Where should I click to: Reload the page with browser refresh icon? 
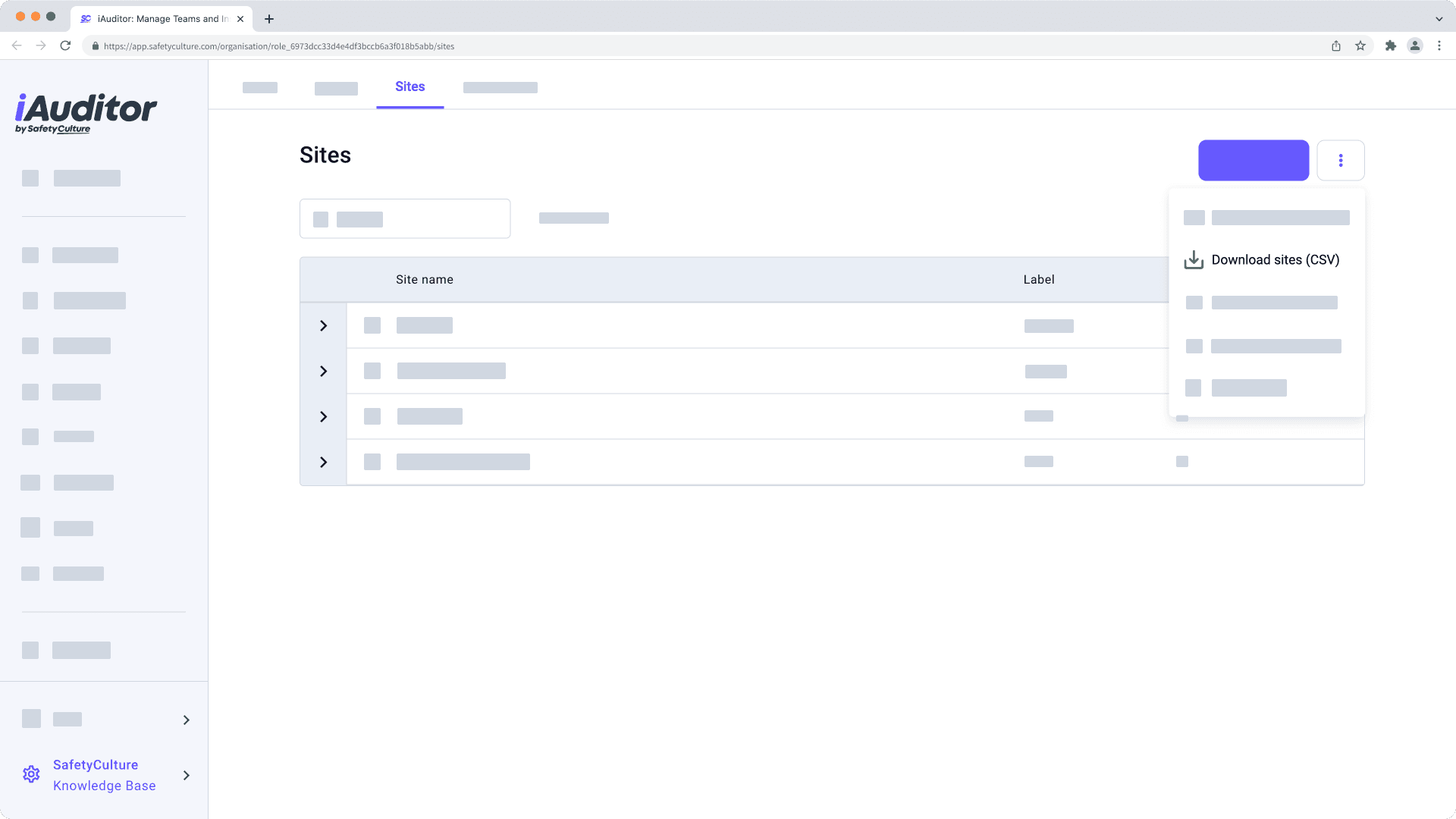pyautogui.click(x=65, y=45)
